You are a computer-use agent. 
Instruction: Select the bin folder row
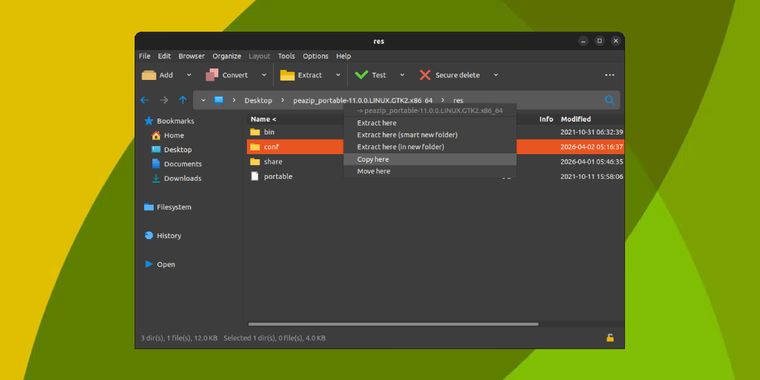[435, 132]
